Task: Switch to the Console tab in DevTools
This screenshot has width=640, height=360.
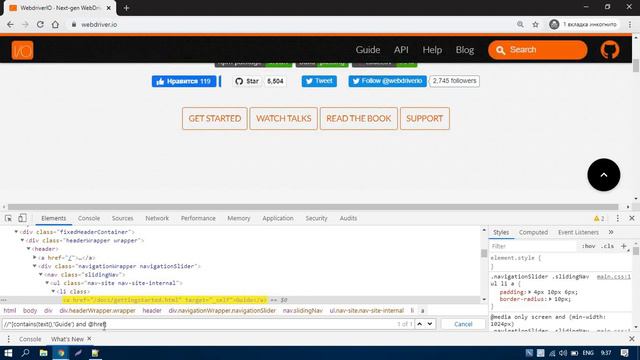Action: click(x=89, y=218)
